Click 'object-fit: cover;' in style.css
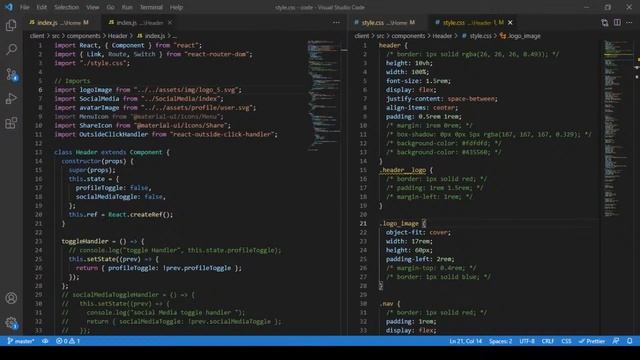 418,232
